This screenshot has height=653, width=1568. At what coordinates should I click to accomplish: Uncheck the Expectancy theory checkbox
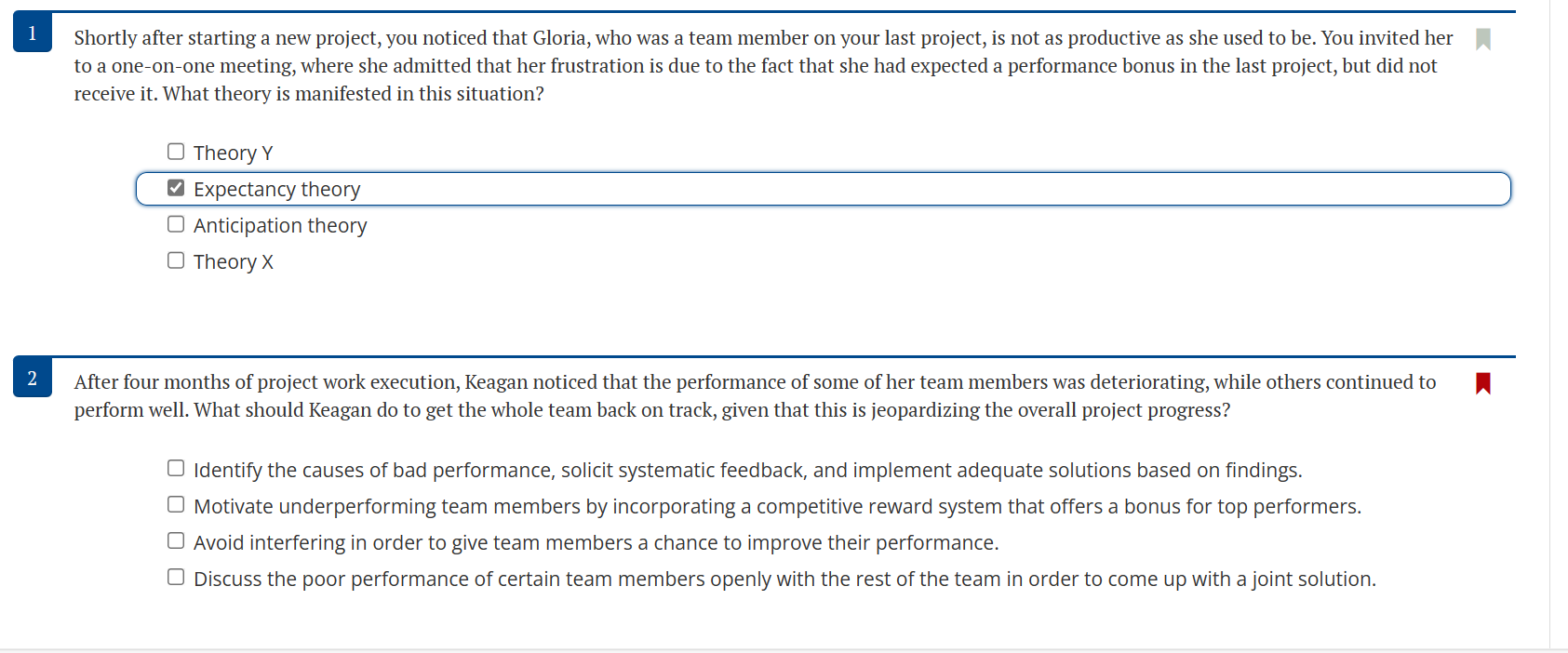pos(176,187)
